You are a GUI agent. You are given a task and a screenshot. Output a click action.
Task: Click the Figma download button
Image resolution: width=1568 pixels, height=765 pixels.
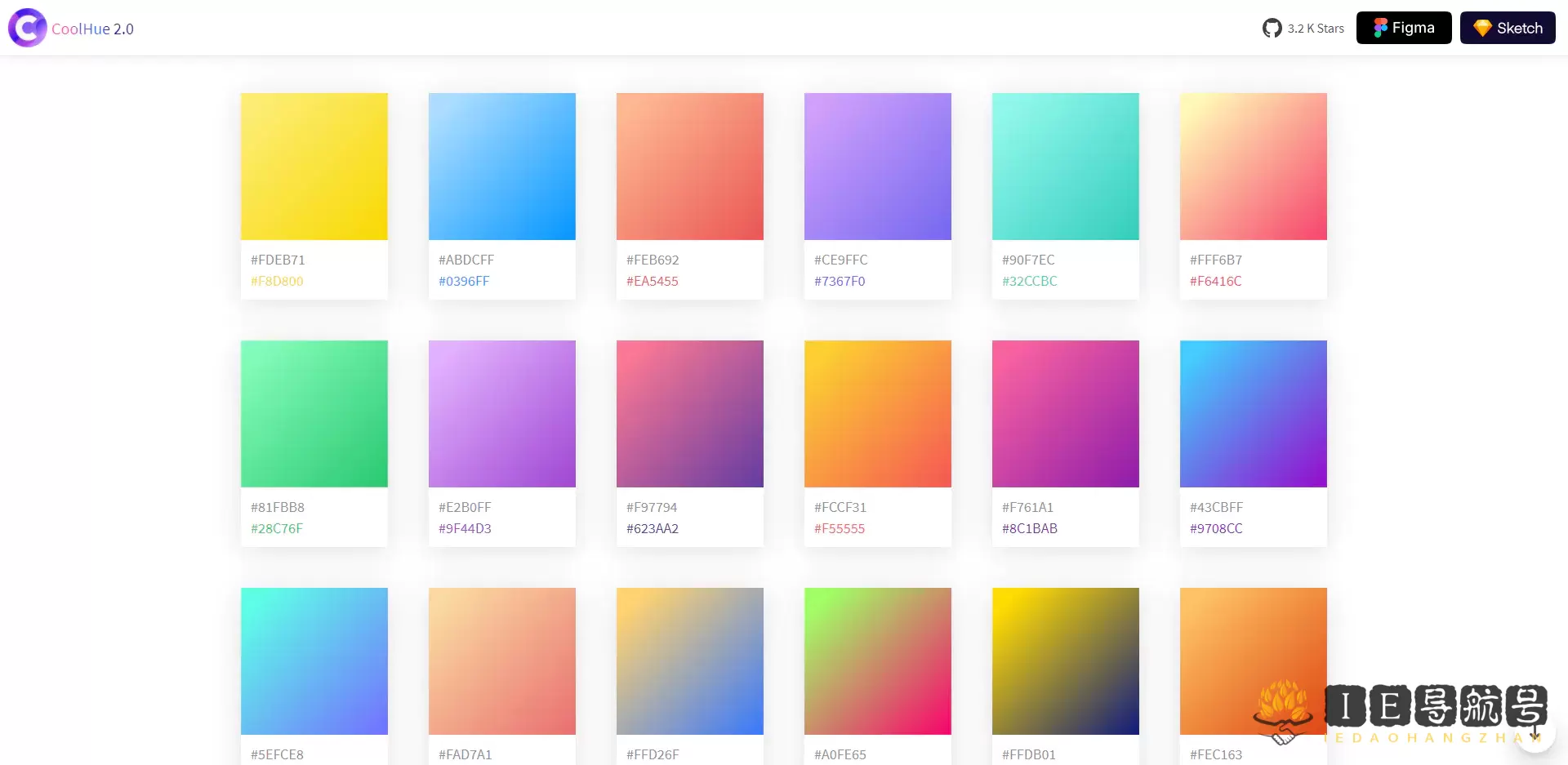1402,27
